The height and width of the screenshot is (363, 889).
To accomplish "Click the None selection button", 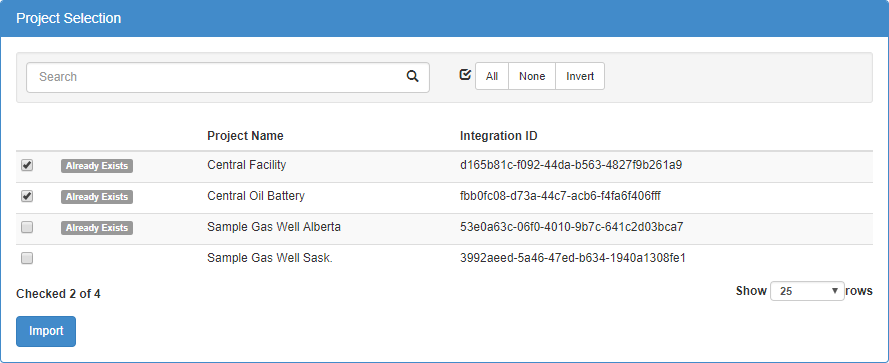I will click(x=532, y=76).
